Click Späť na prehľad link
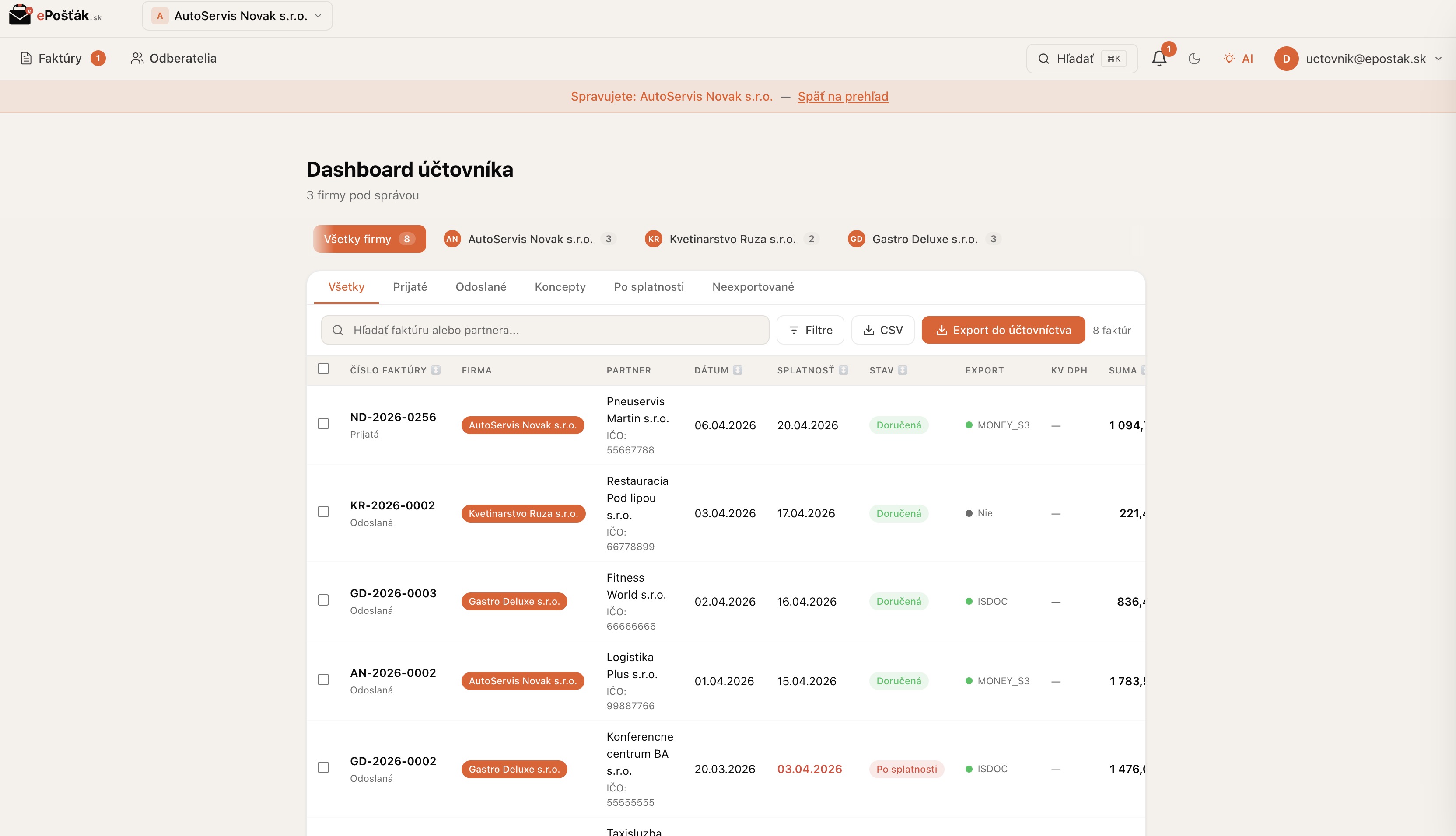Screen dimensions: 1456x836 pos(843,96)
